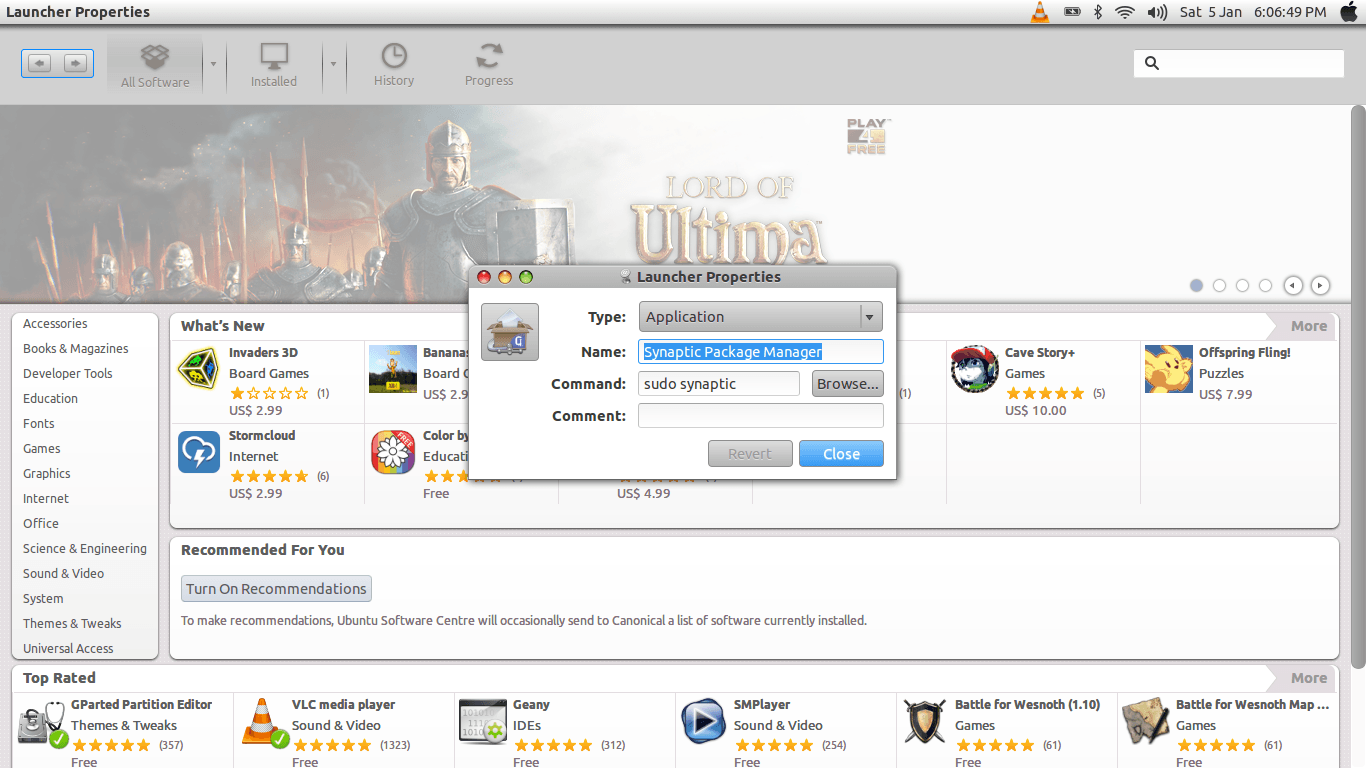Open the Universal Access category
This screenshot has width=1366, height=768.
tap(68, 649)
